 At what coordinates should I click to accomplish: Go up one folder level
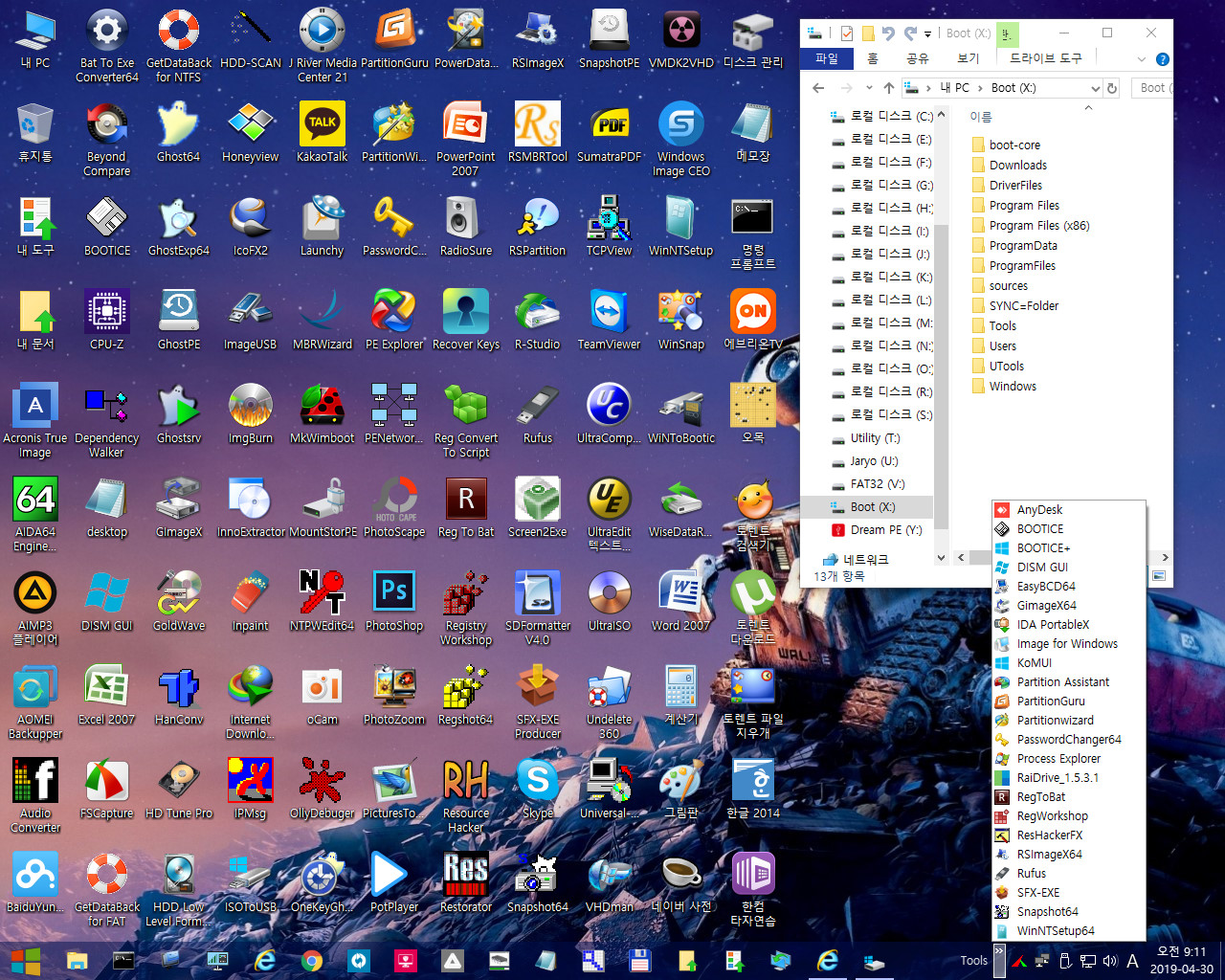[889, 88]
